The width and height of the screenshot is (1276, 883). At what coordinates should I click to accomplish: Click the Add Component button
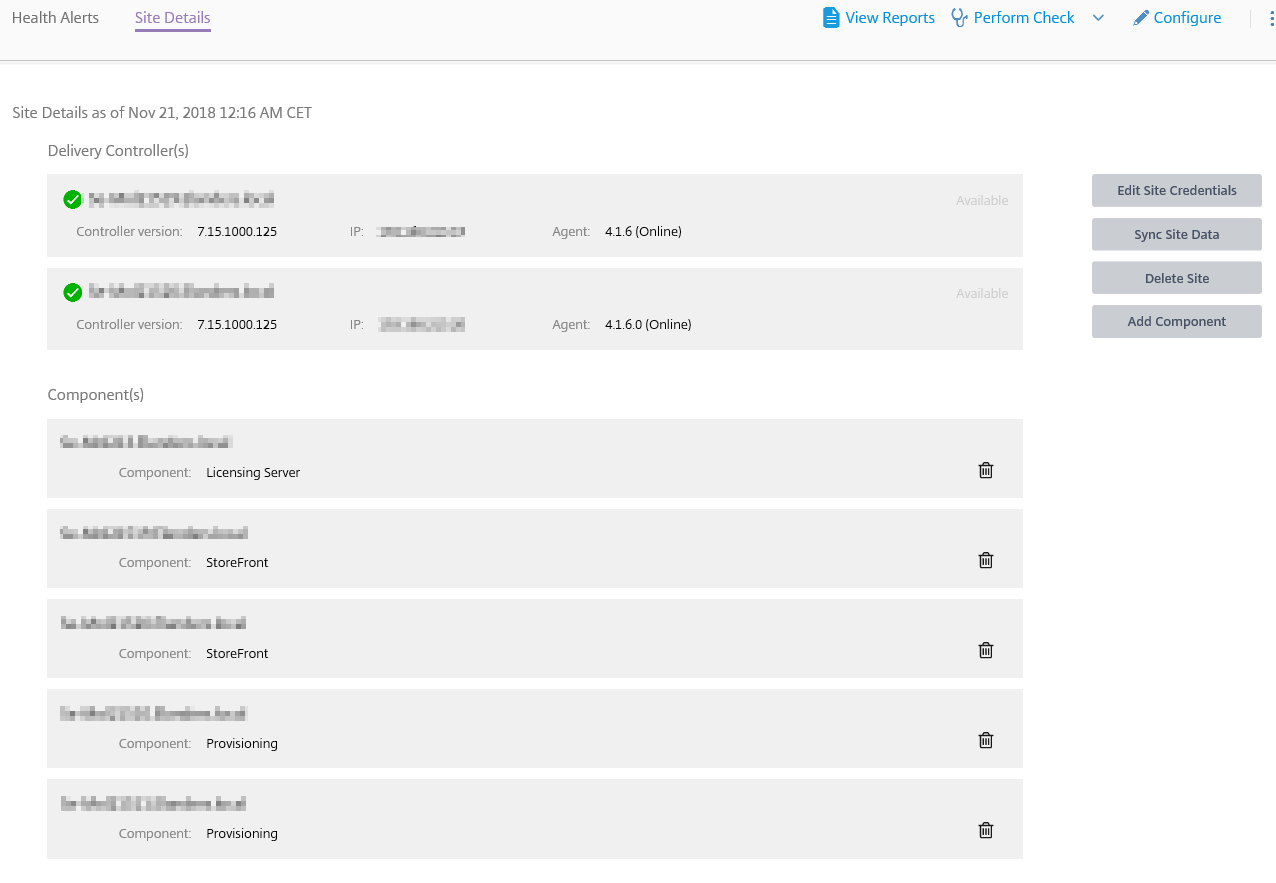1176,322
